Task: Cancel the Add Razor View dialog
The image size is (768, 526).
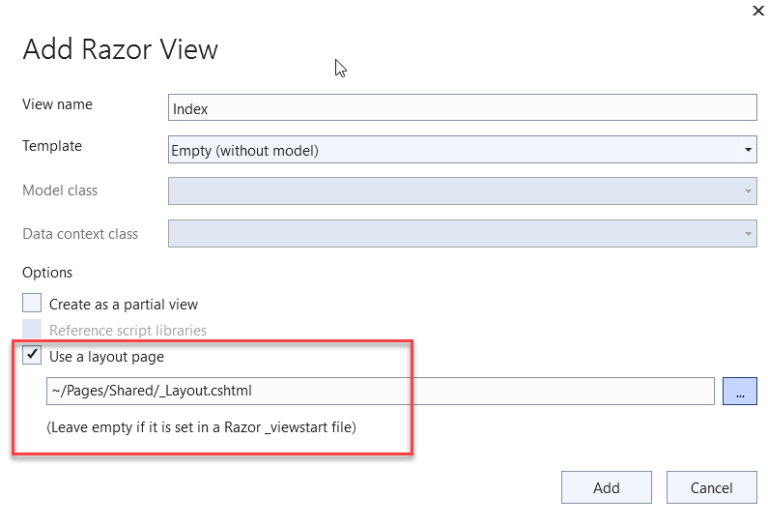Action: click(711, 487)
